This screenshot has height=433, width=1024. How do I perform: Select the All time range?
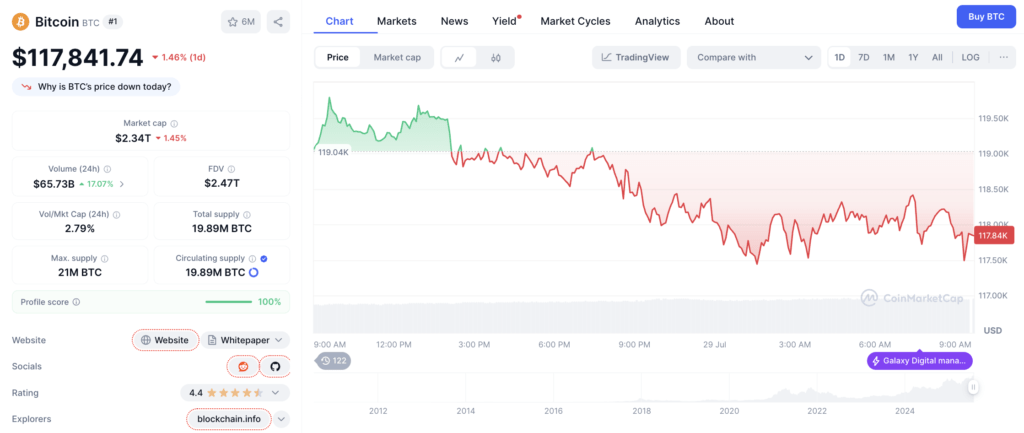pos(937,57)
